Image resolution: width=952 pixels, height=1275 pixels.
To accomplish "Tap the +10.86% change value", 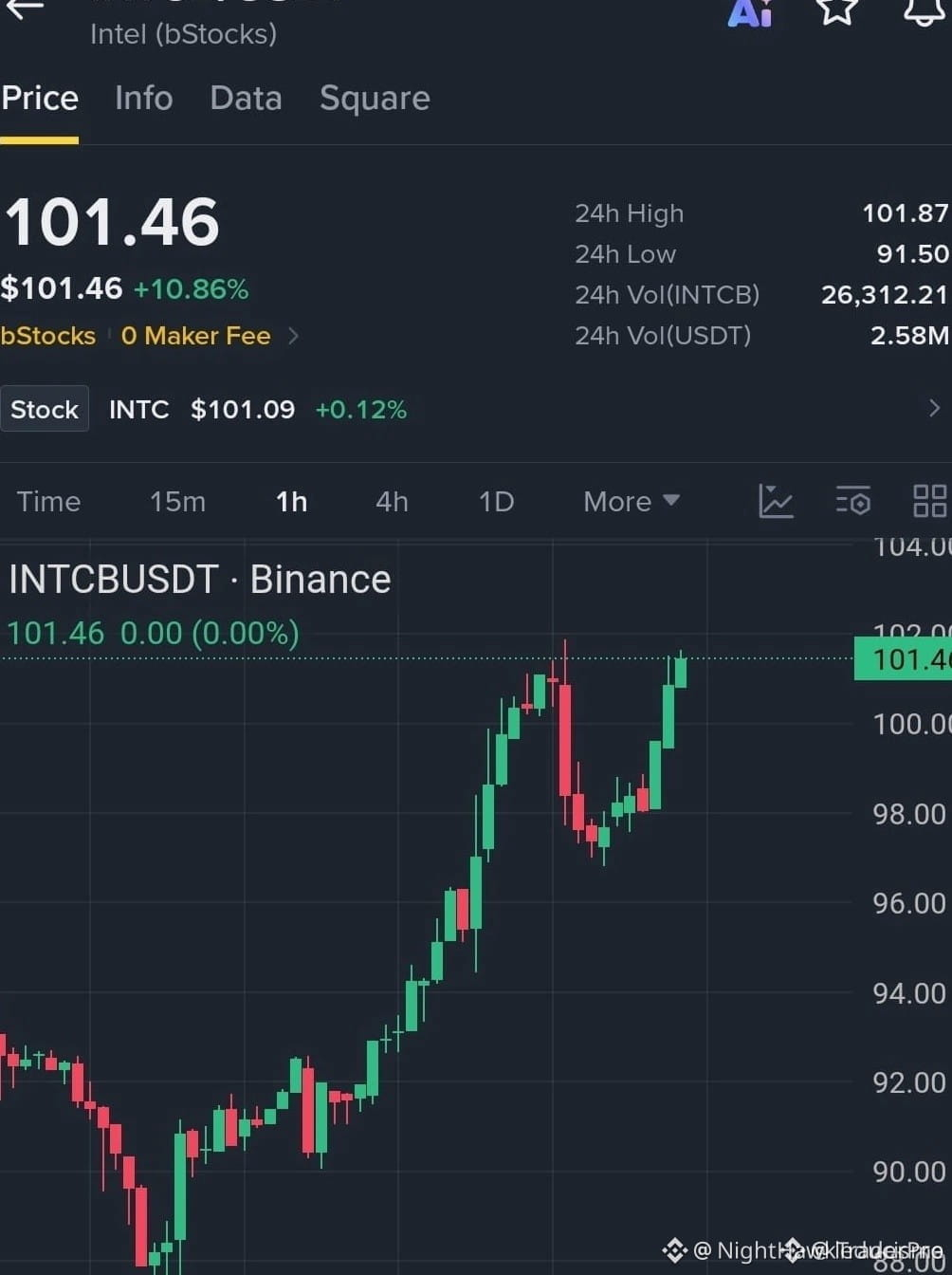I will tap(191, 288).
